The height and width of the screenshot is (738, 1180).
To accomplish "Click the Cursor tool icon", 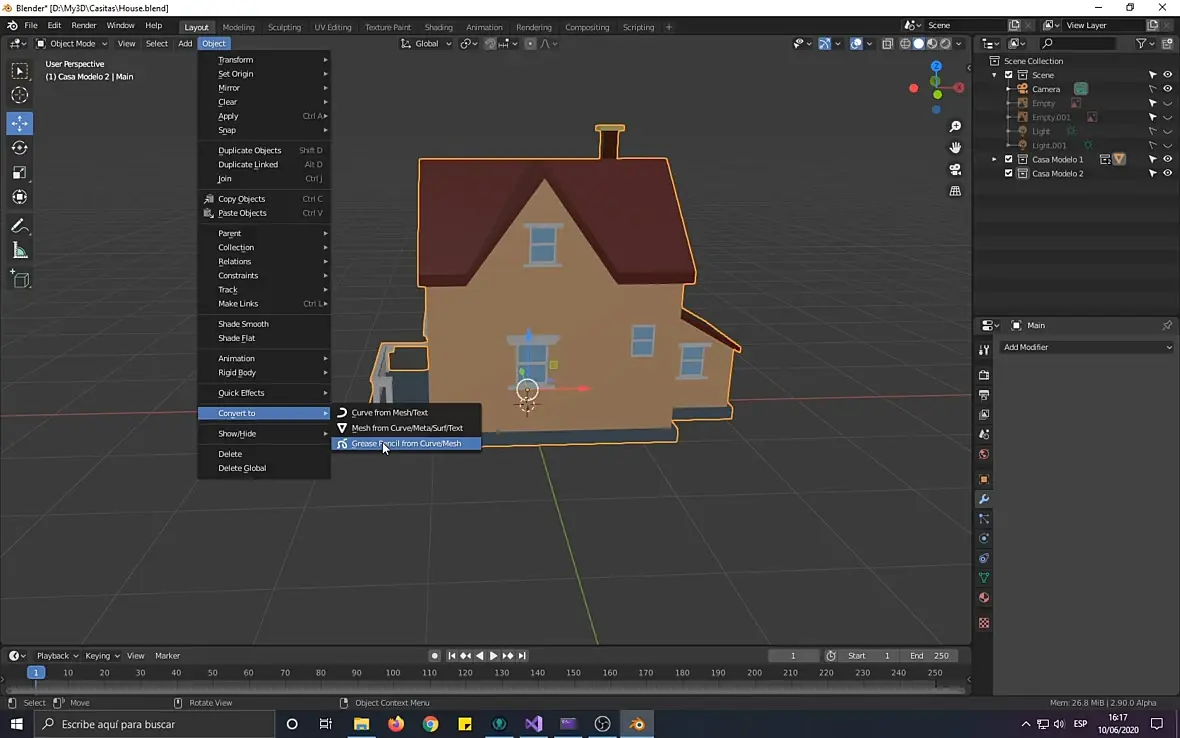I will 20,95.
